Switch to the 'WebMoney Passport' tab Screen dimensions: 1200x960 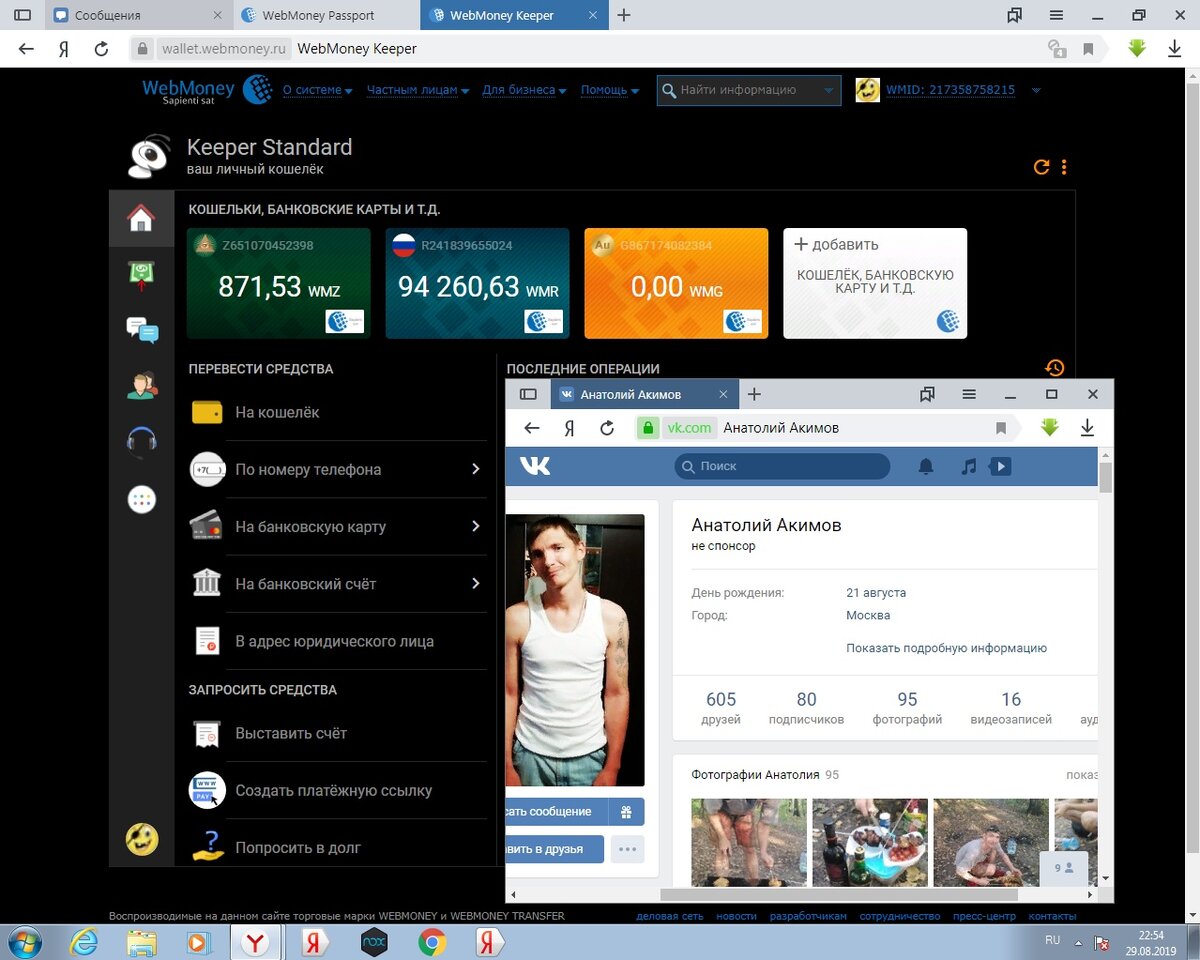point(328,15)
